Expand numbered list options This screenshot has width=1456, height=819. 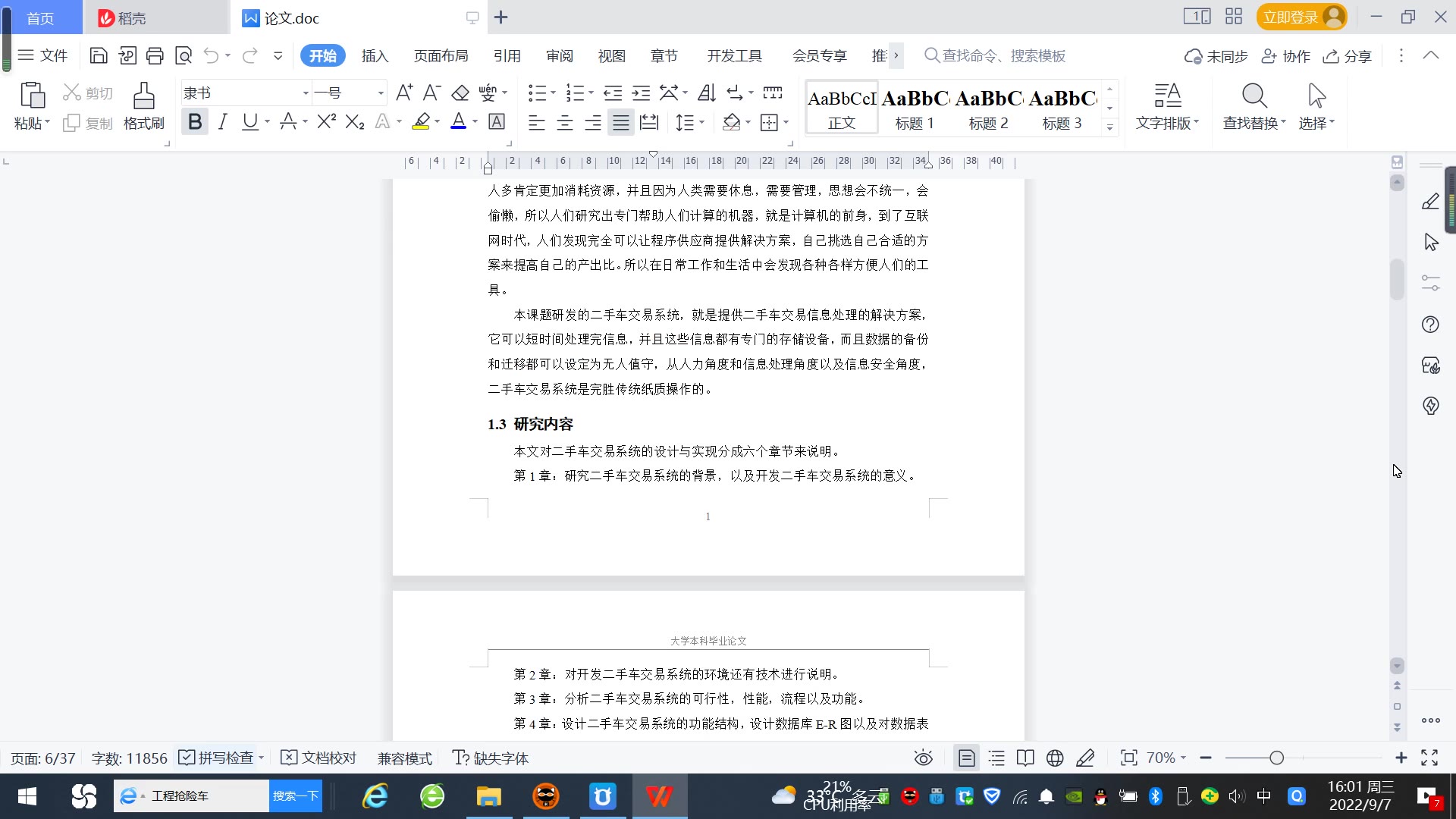[x=591, y=93]
